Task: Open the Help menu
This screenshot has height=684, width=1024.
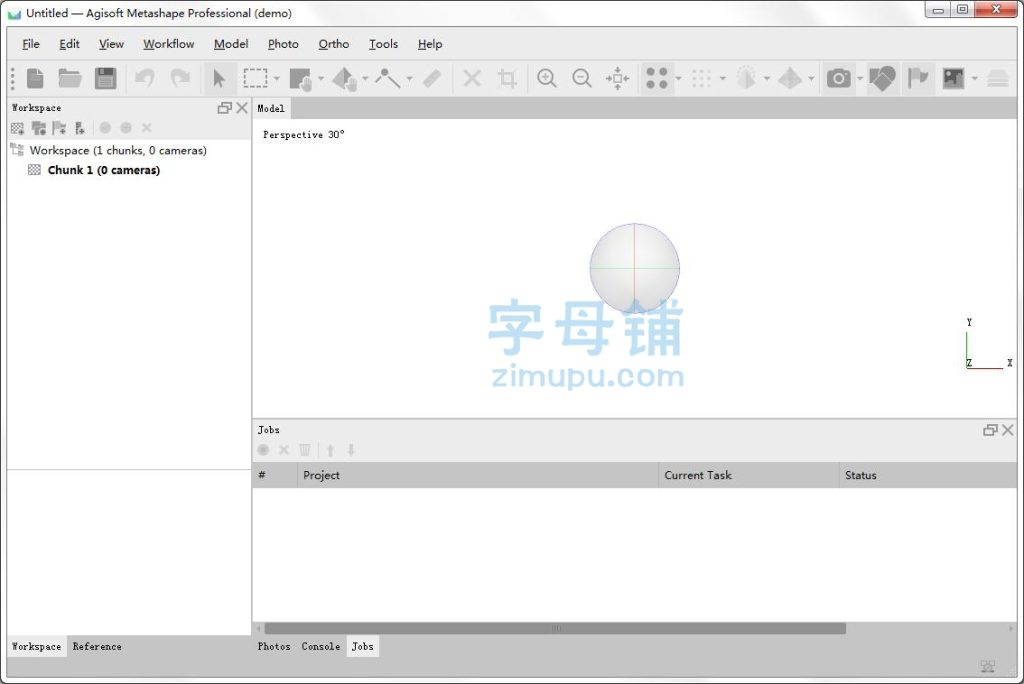Action: click(x=430, y=44)
